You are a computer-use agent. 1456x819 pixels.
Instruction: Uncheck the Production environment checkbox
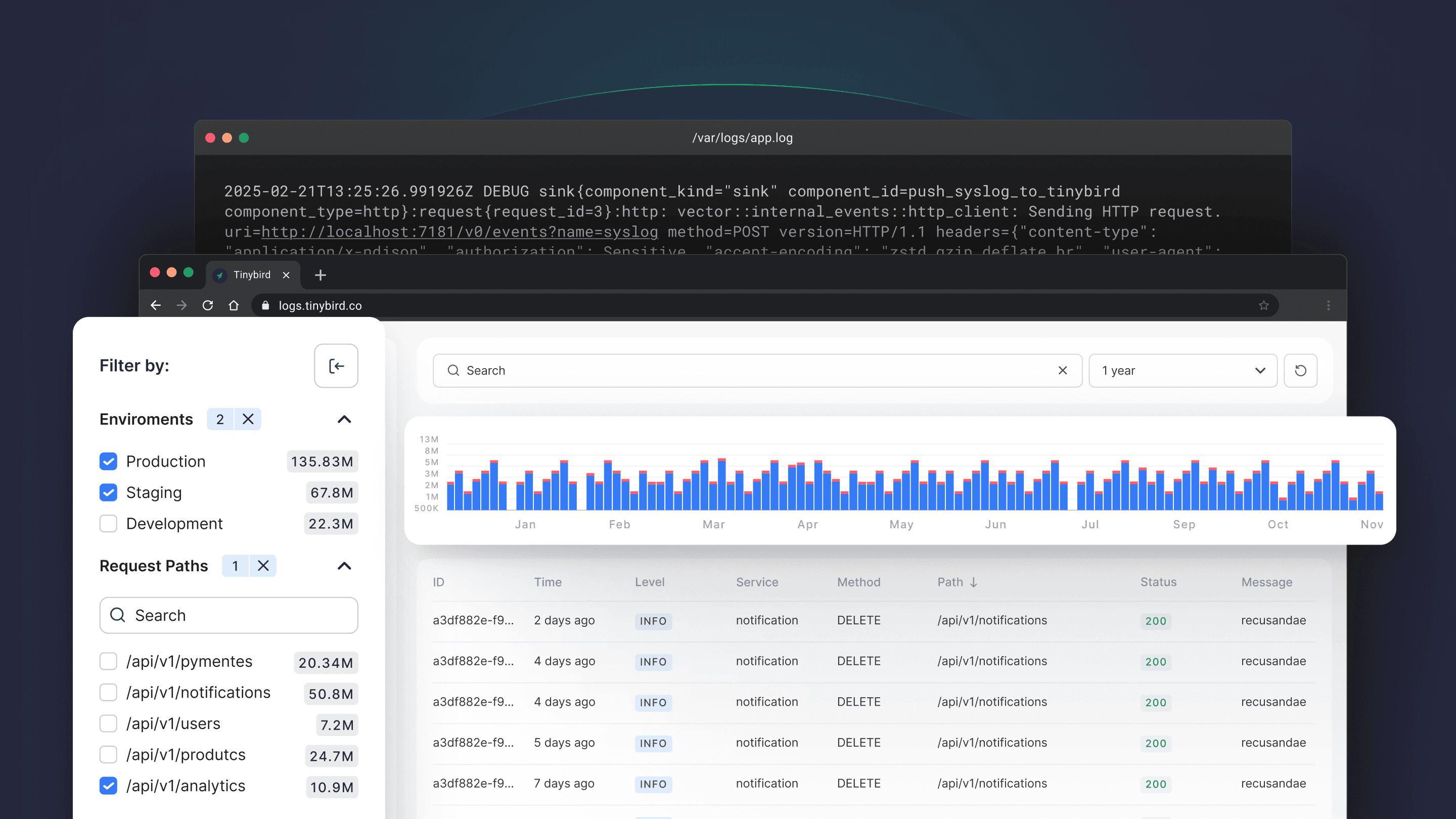109,461
